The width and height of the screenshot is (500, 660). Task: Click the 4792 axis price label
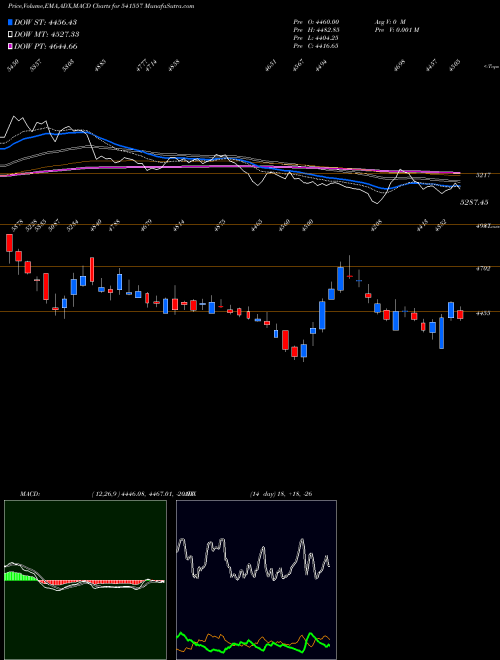coord(482,268)
